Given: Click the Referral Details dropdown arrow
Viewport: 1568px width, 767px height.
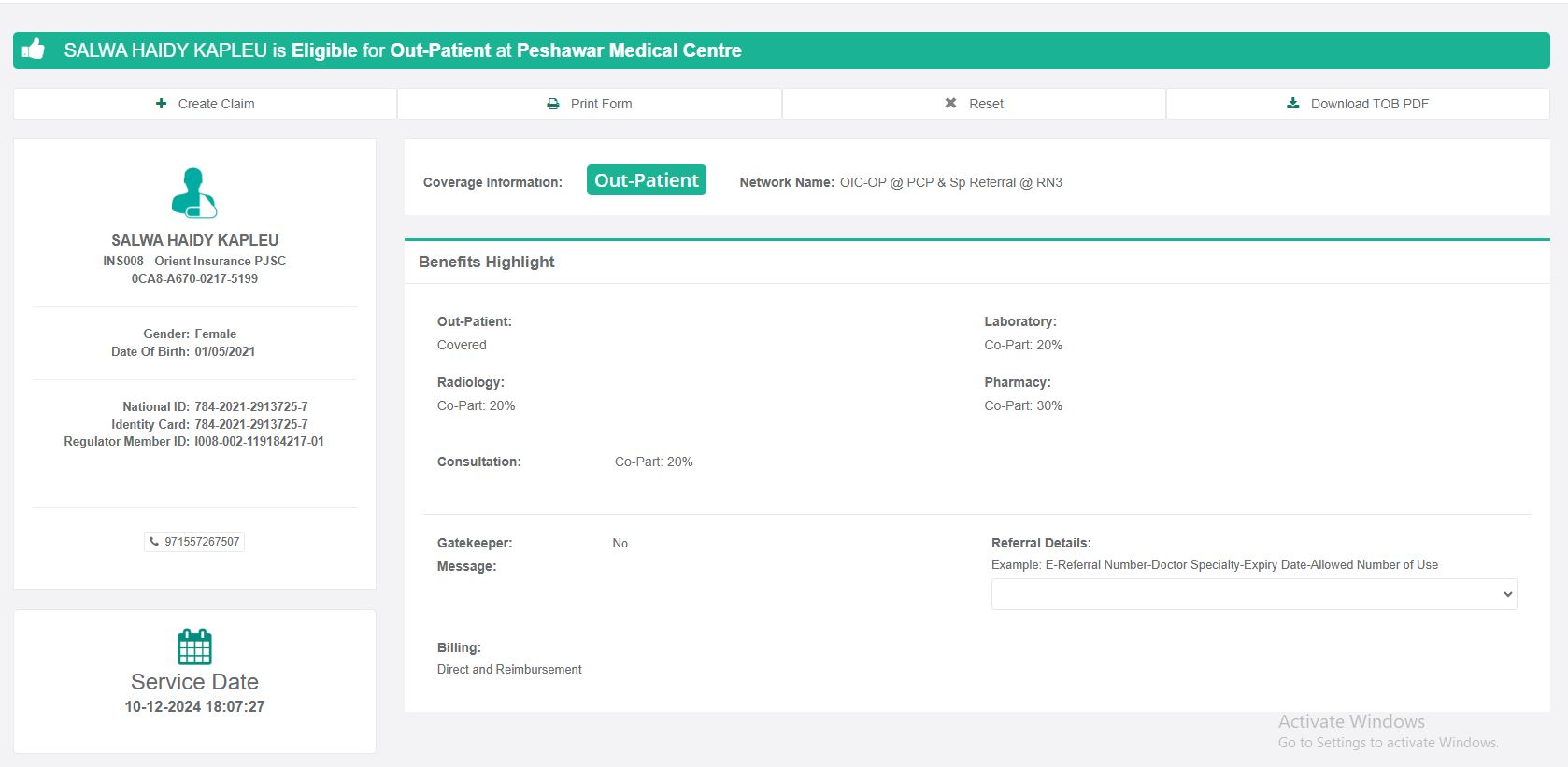Looking at the screenshot, I should [x=1506, y=594].
